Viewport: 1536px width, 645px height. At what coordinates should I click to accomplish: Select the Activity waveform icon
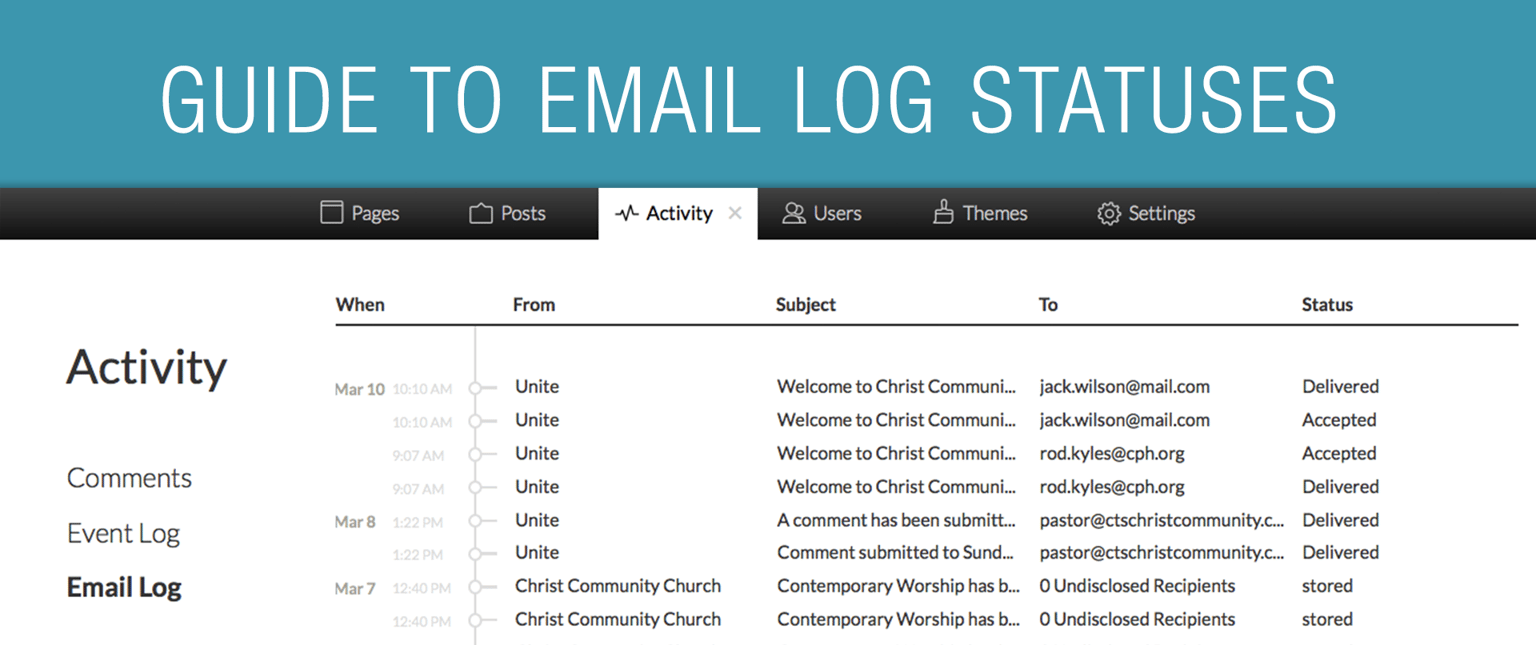point(625,212)
